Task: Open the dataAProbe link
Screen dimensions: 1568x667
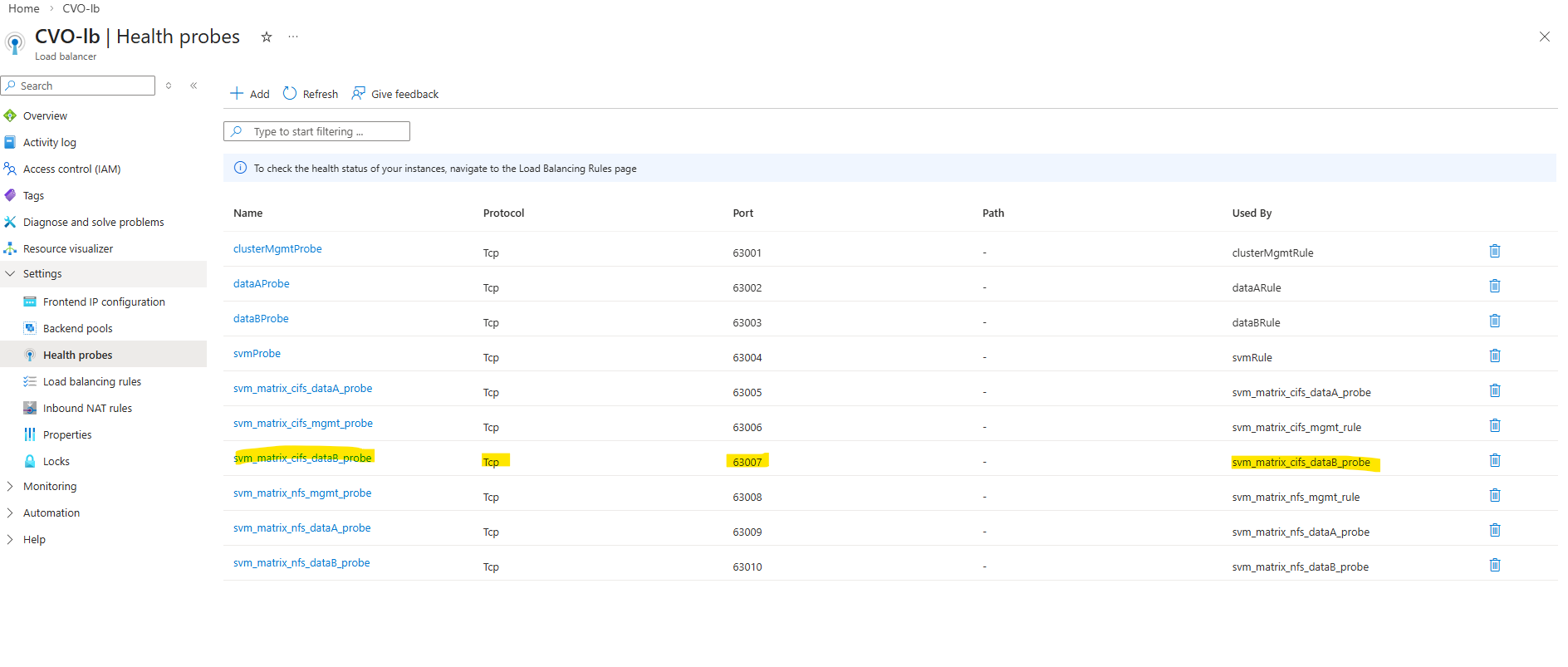Action: (261, 284)
